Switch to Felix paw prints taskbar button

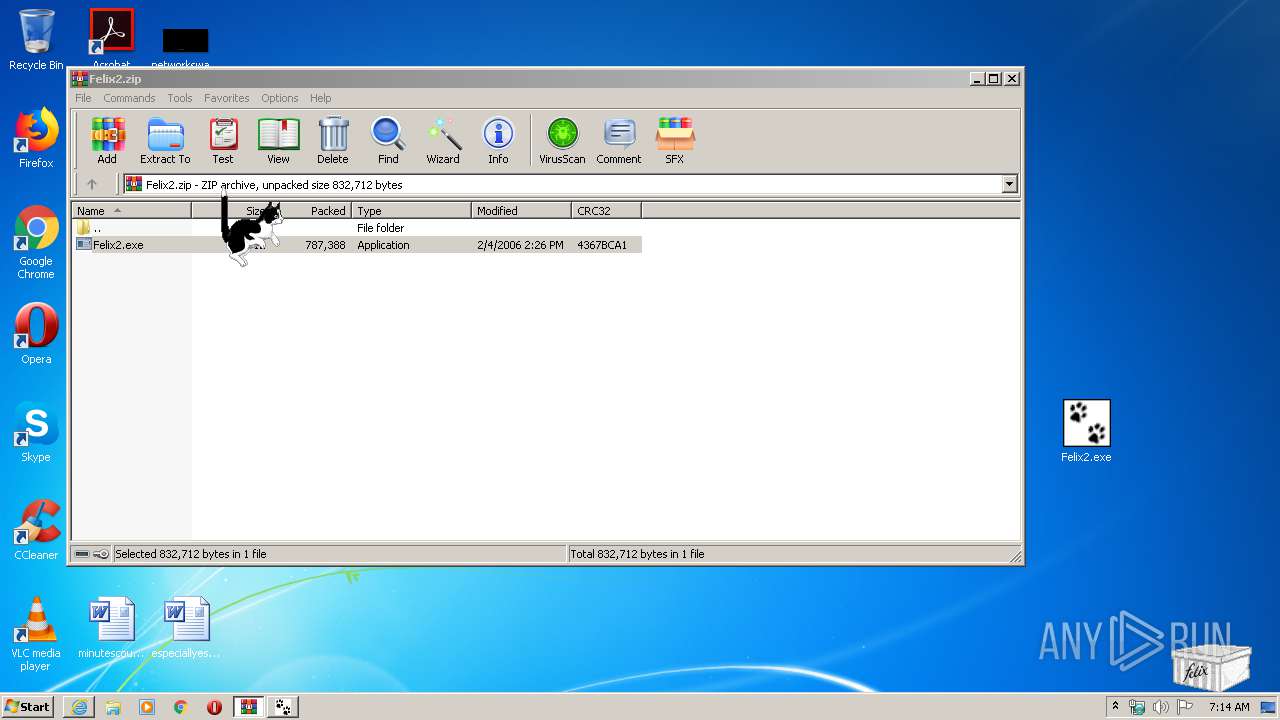pos(283,707)
